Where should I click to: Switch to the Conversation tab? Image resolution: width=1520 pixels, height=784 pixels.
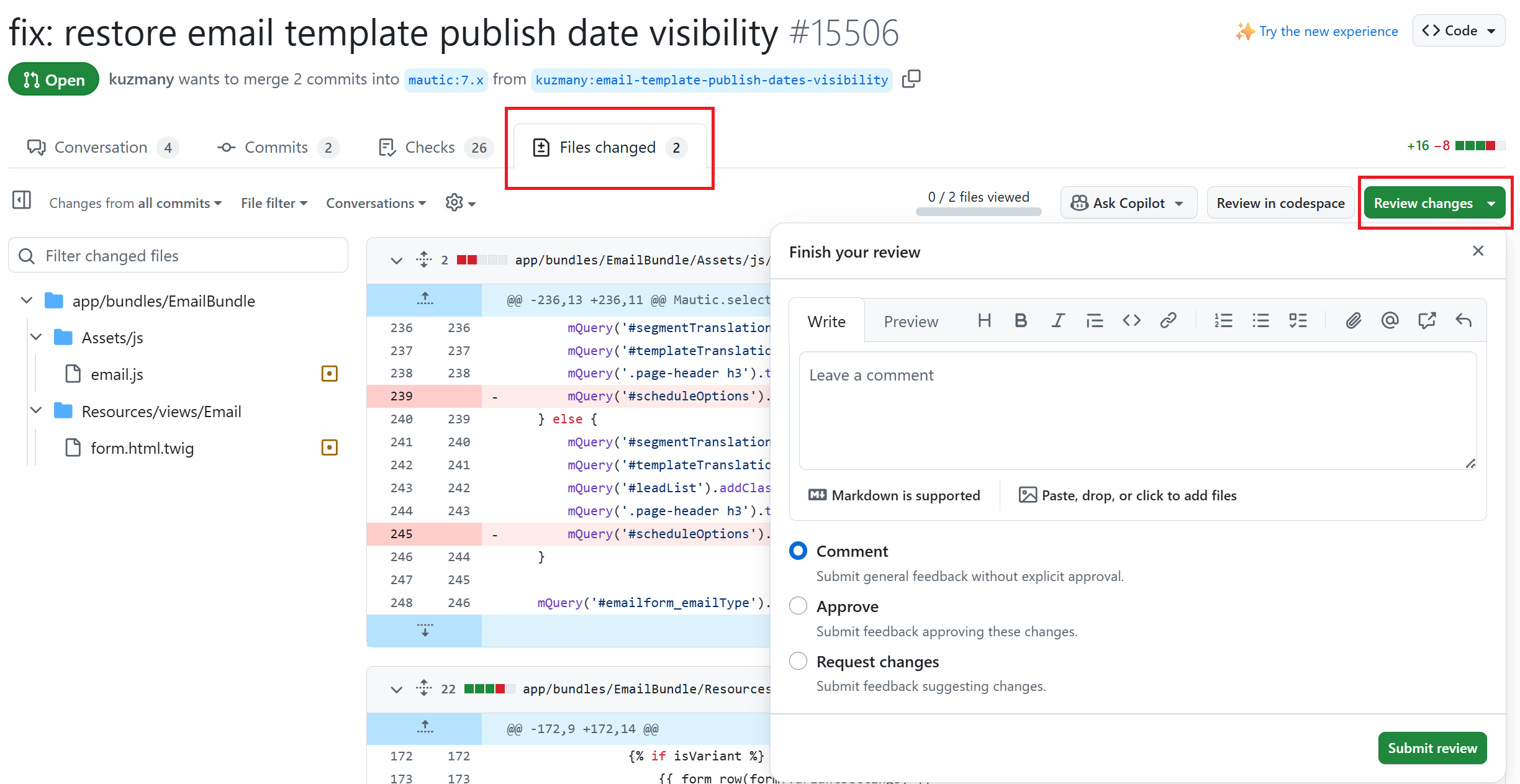click(101, 147)
